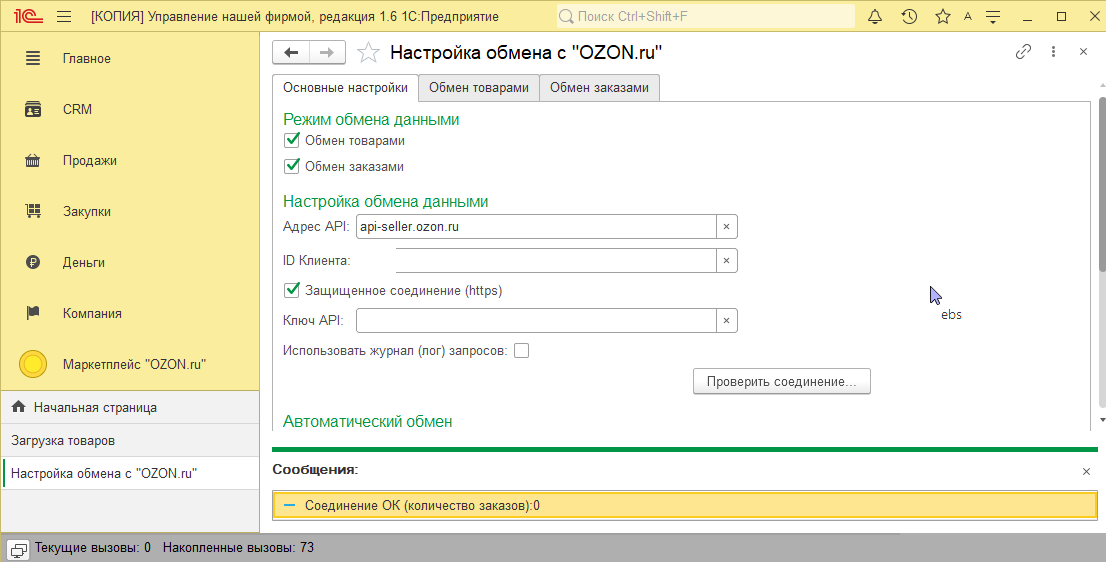The height and width of the screenshot is (562, 1106).
Task: Click the Адрес API input field
Action: coord(536,227)
